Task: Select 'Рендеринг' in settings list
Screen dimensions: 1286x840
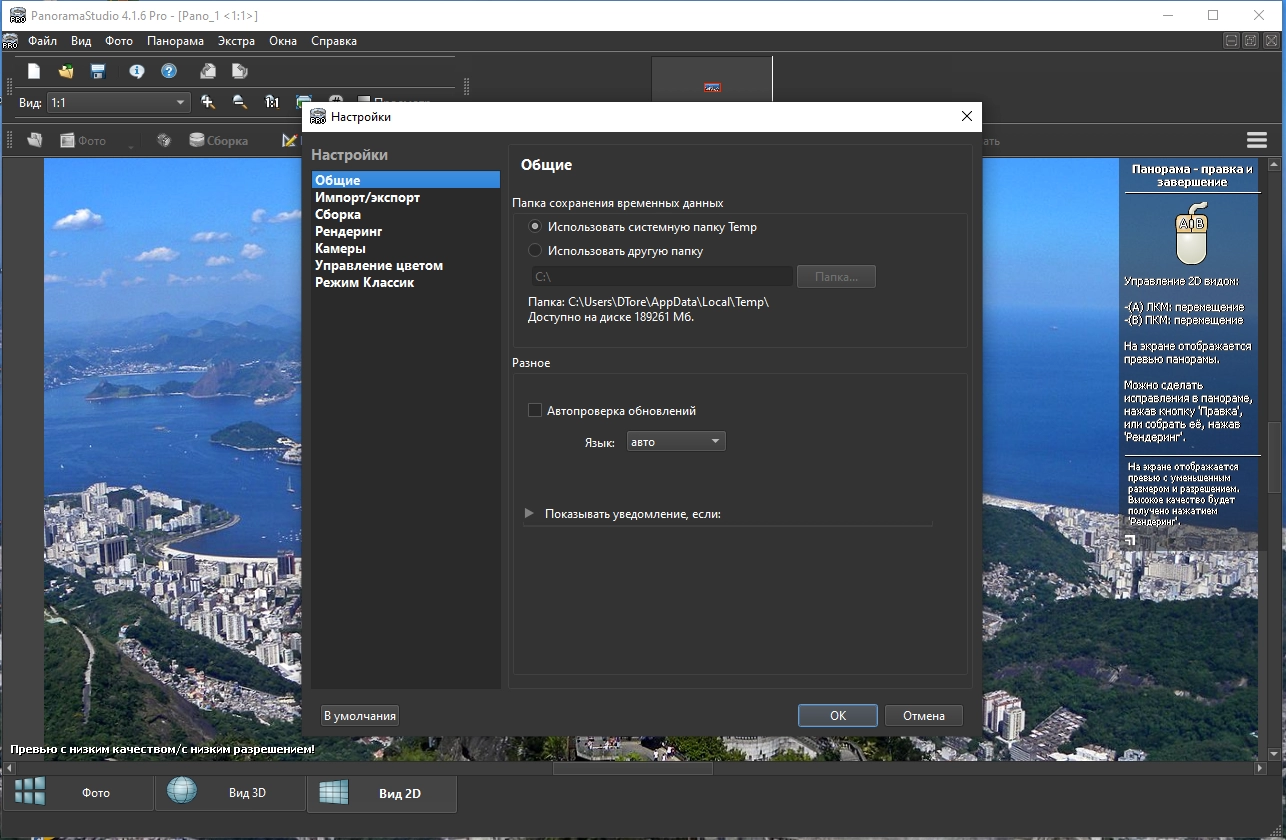Action: coord(349,231)
